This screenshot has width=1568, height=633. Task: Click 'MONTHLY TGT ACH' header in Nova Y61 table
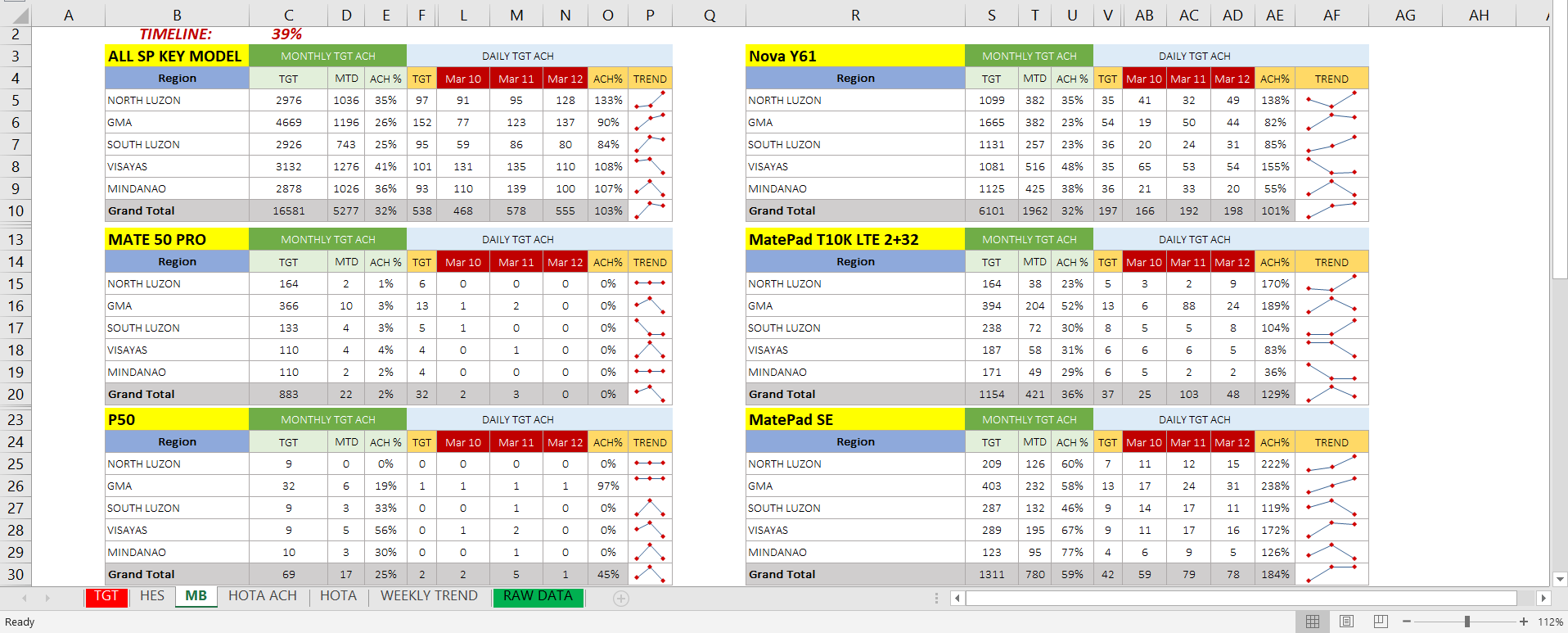click(1030, 56)
